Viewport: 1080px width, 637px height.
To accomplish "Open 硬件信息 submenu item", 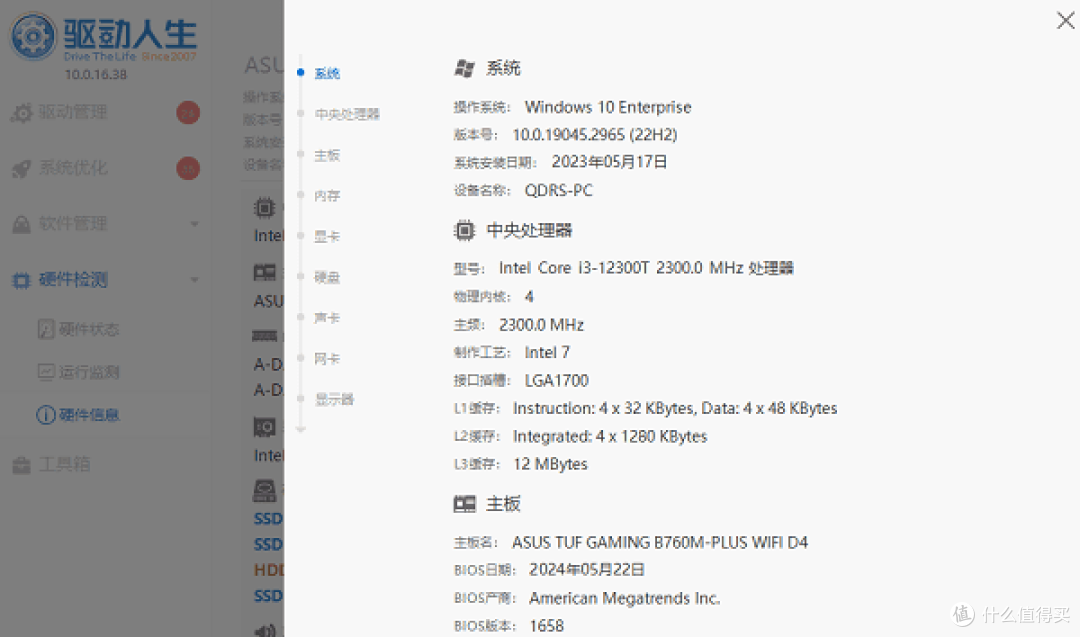I will (88, 415).
